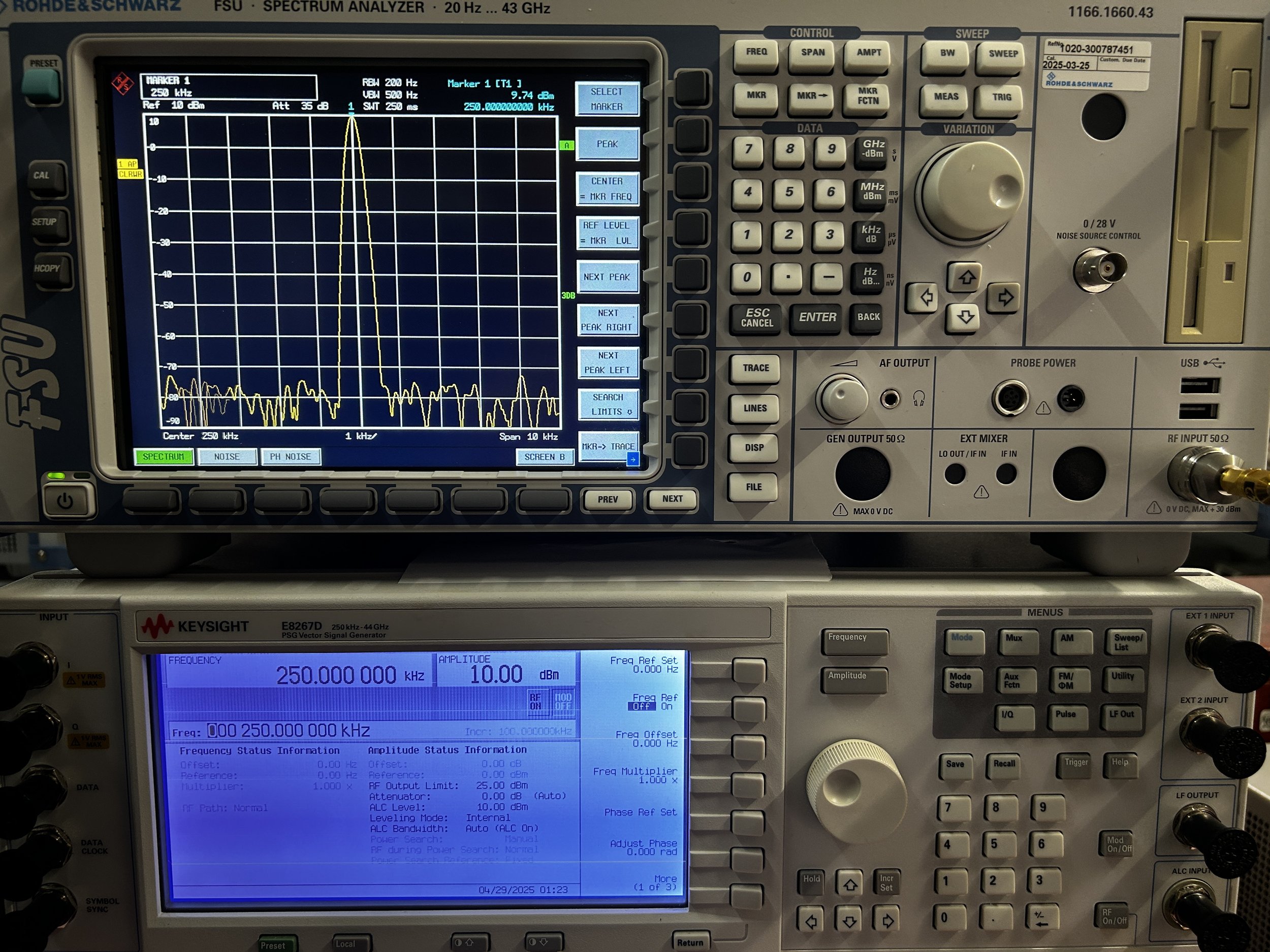Select the PH NOISE mode tab
1270x952 pixels.
291,457
